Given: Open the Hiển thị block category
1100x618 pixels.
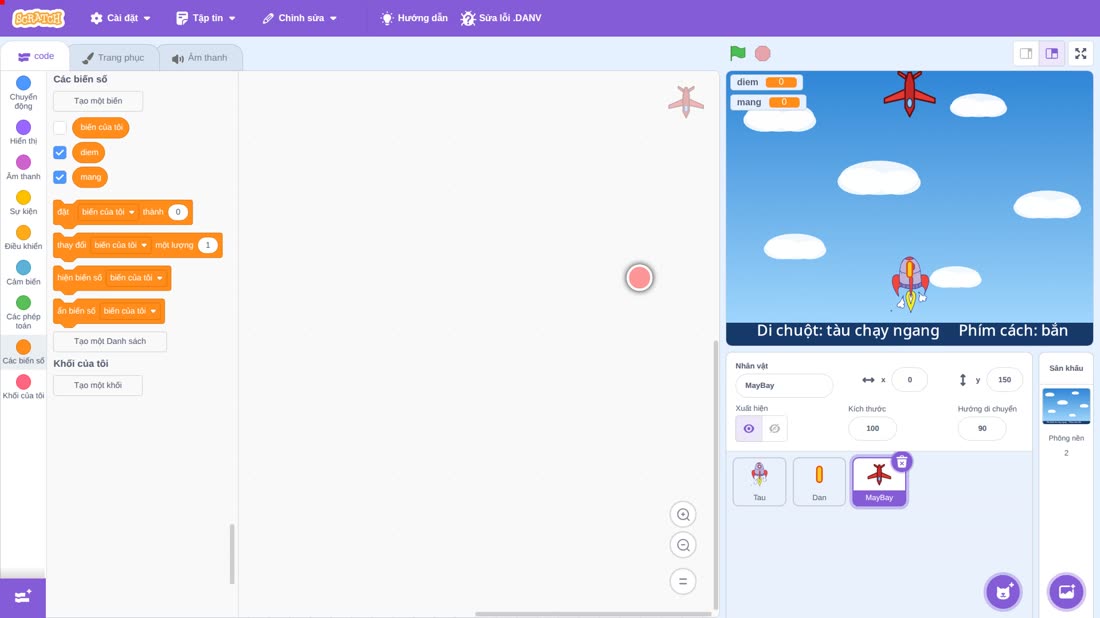Looking at the screenshot, I should [x=23, y=132].
